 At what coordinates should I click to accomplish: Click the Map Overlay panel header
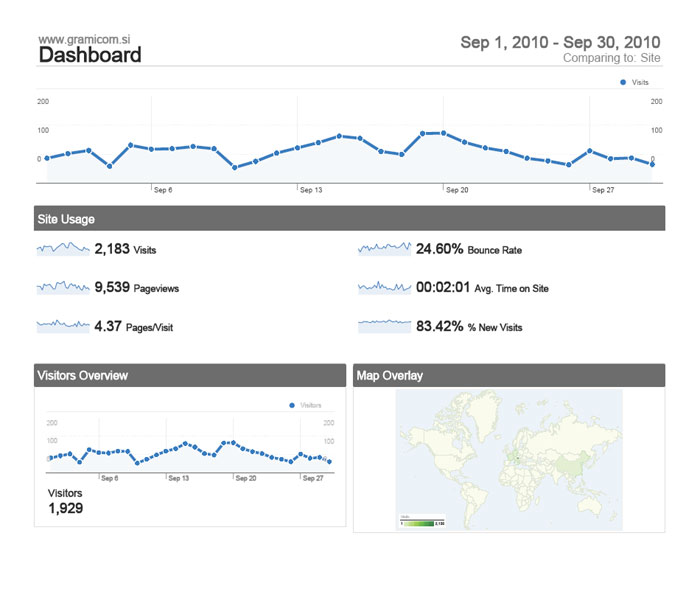coord(508,375)
